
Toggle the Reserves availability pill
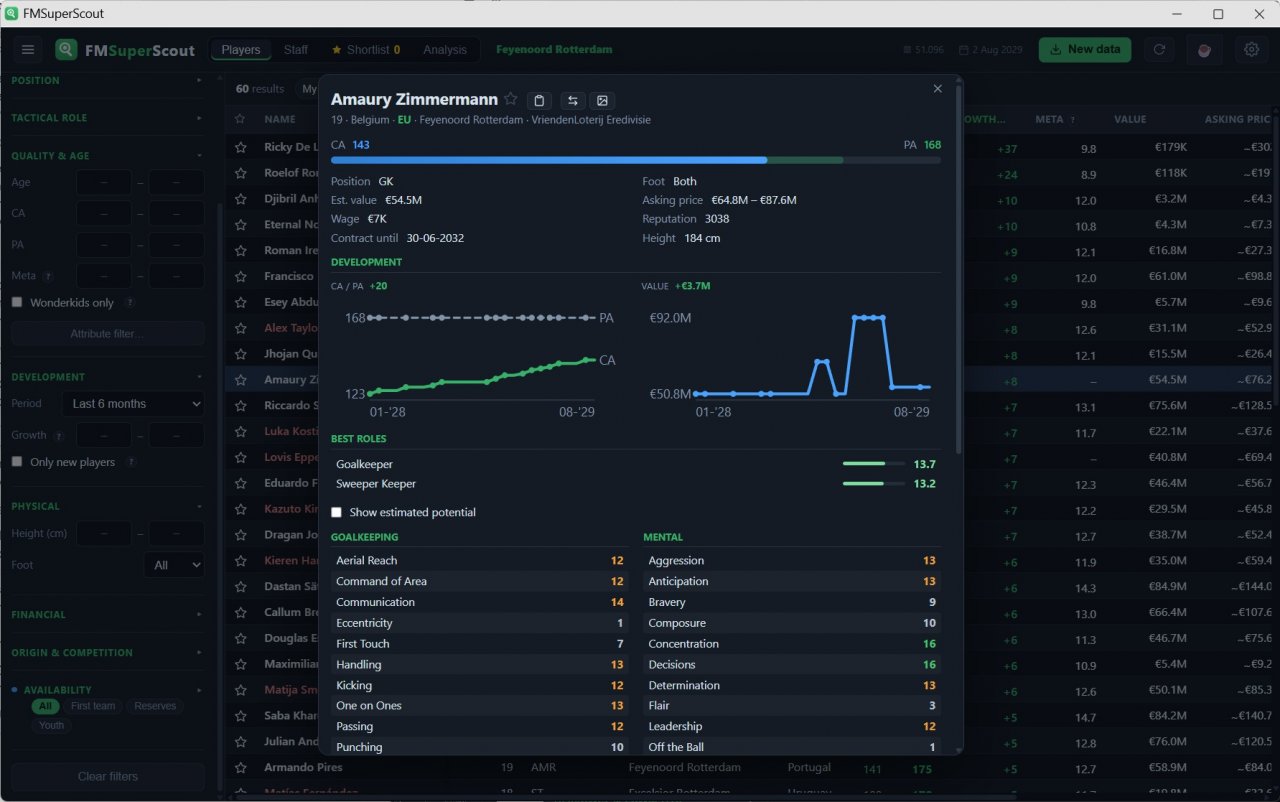tap(156, 706)
